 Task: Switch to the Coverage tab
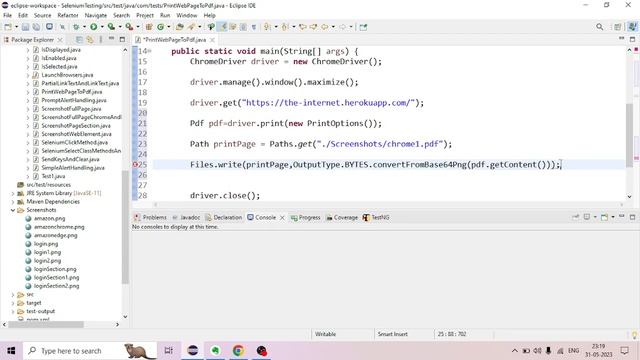pos(342,218)
